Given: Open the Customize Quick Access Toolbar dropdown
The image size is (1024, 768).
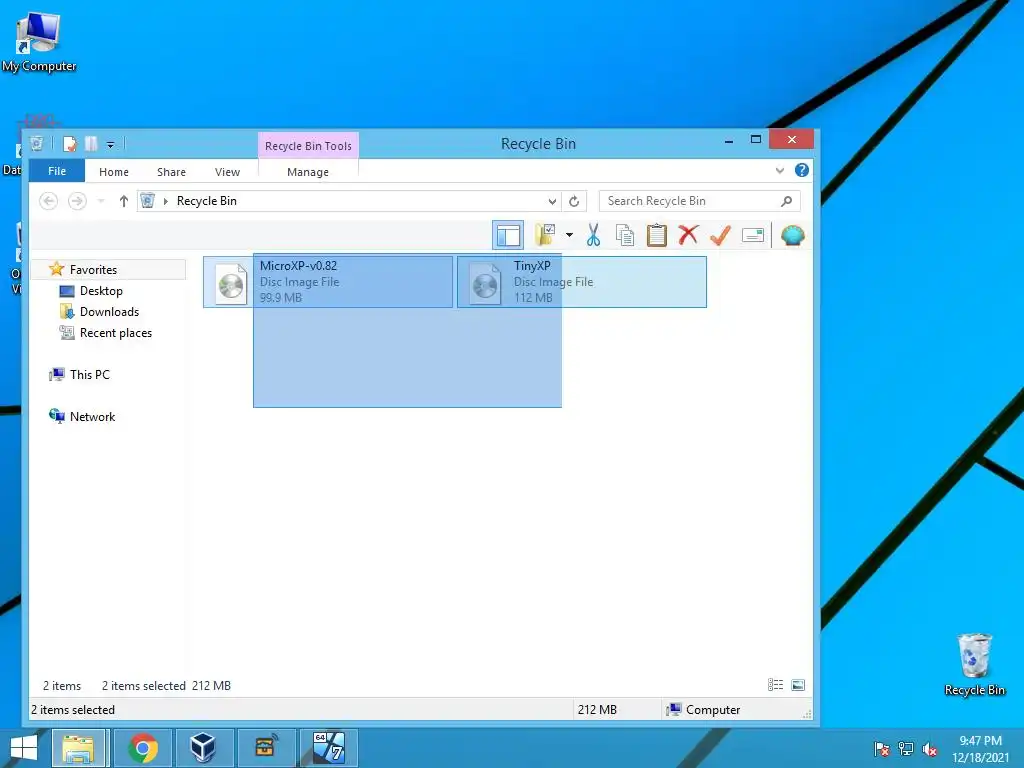Looking at the screenshot, I should coord(110,144).
